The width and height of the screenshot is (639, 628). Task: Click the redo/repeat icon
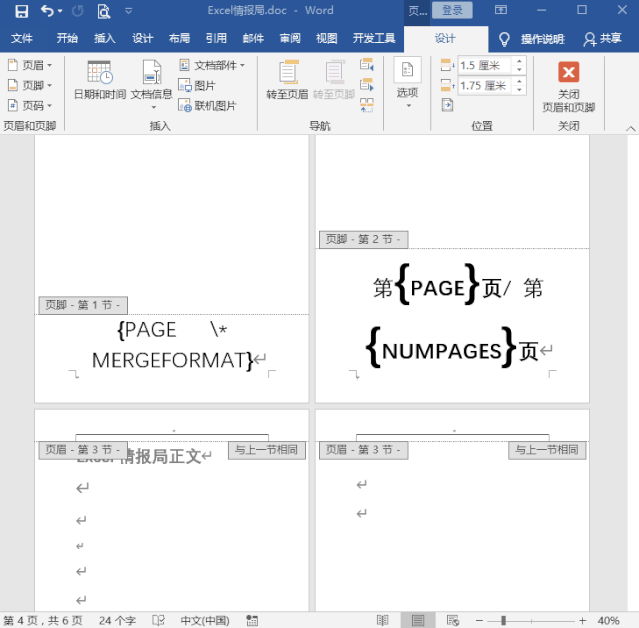[x=77, y=11]
